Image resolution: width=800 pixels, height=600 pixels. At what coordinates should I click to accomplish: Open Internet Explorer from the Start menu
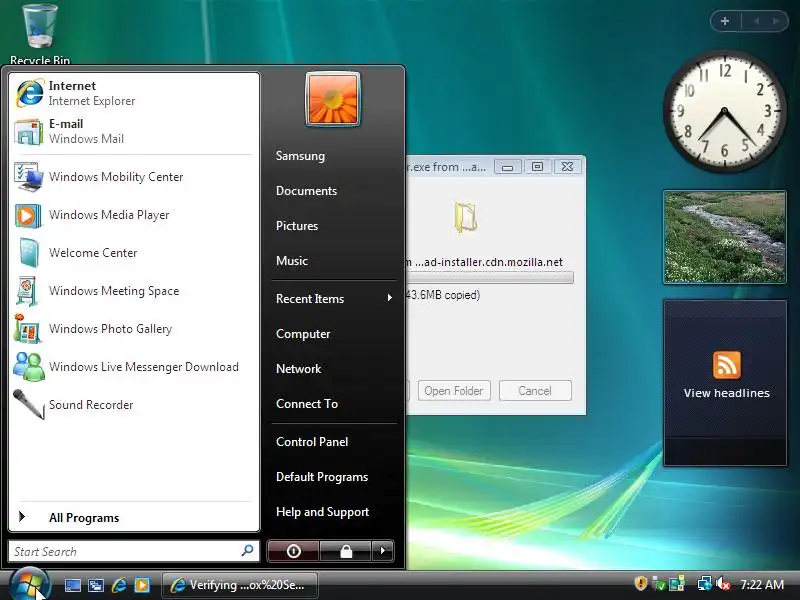[134, 93]
